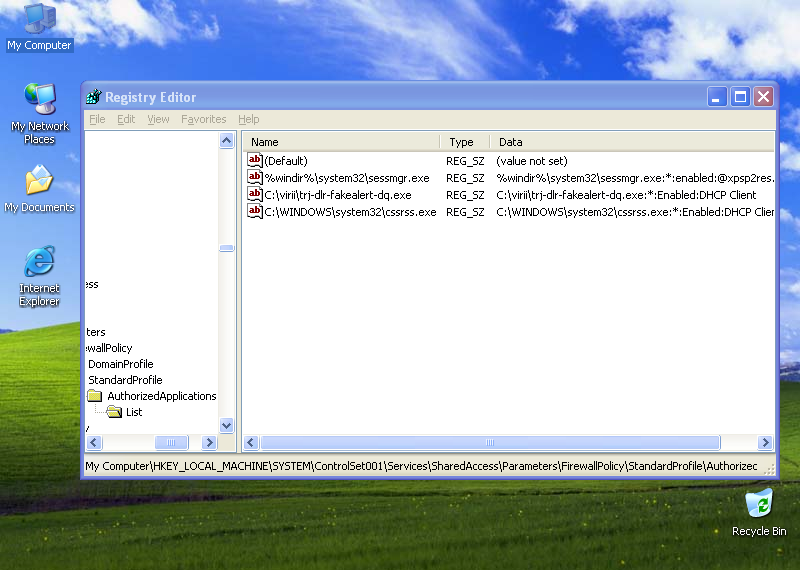Viewport: 800px width, 570px height.
Task: Click the Registry Editor title bar icon
Action: 93,96
